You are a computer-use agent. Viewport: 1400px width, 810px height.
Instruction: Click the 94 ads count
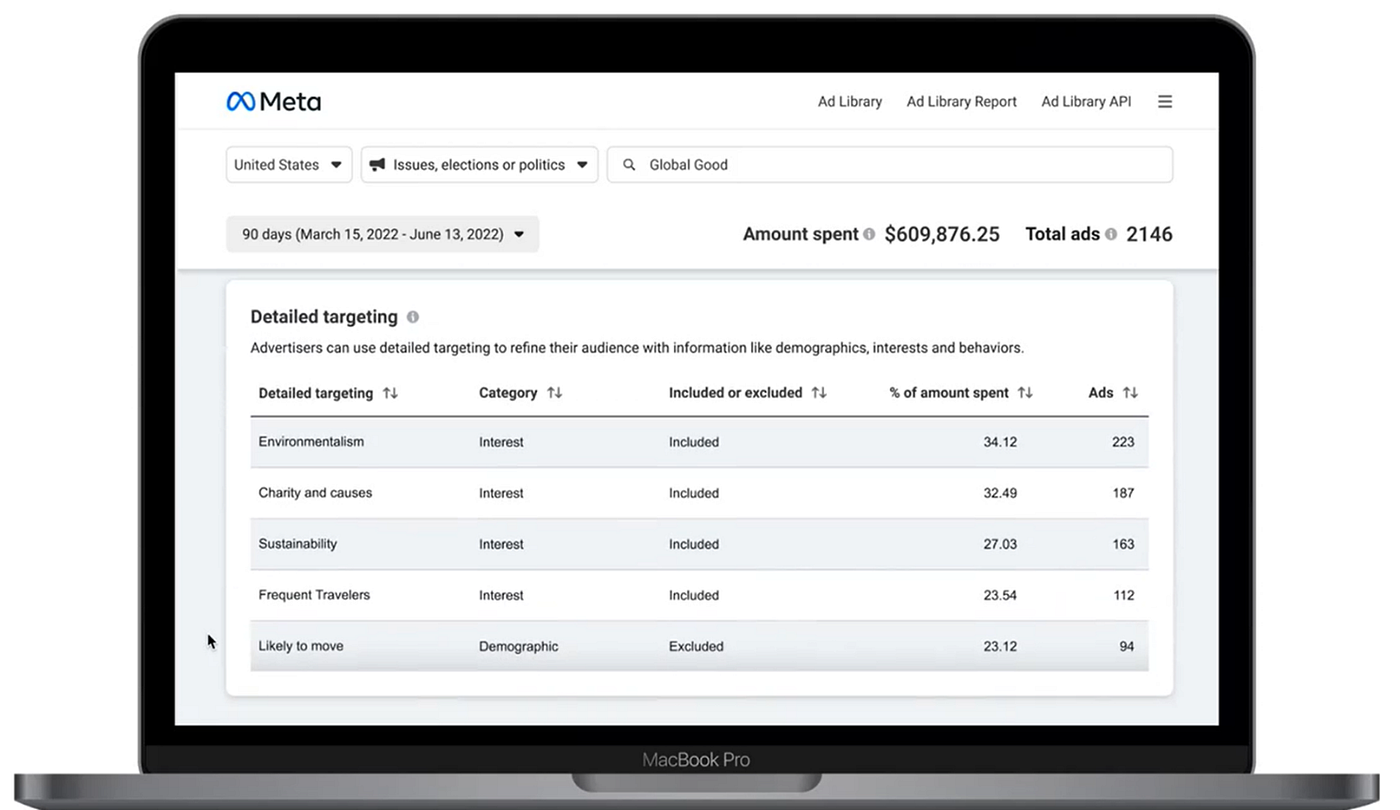pyautogui.click(x=1127, y=646)
